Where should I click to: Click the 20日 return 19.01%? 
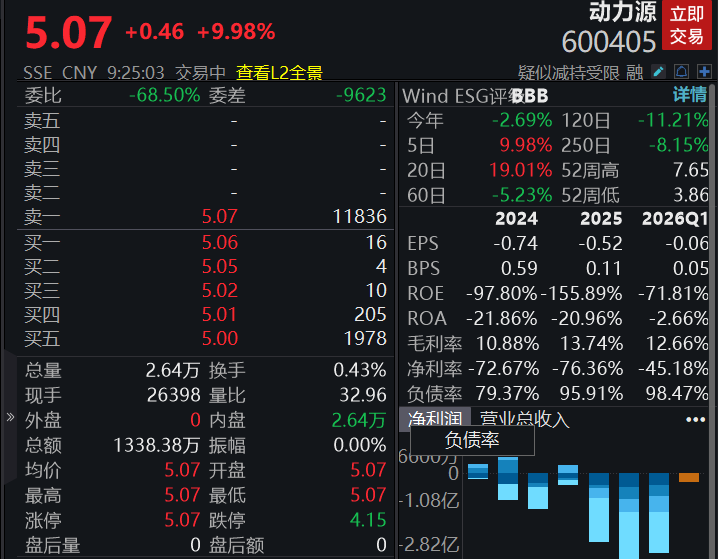pyautogui.click(x=520, y=170)
